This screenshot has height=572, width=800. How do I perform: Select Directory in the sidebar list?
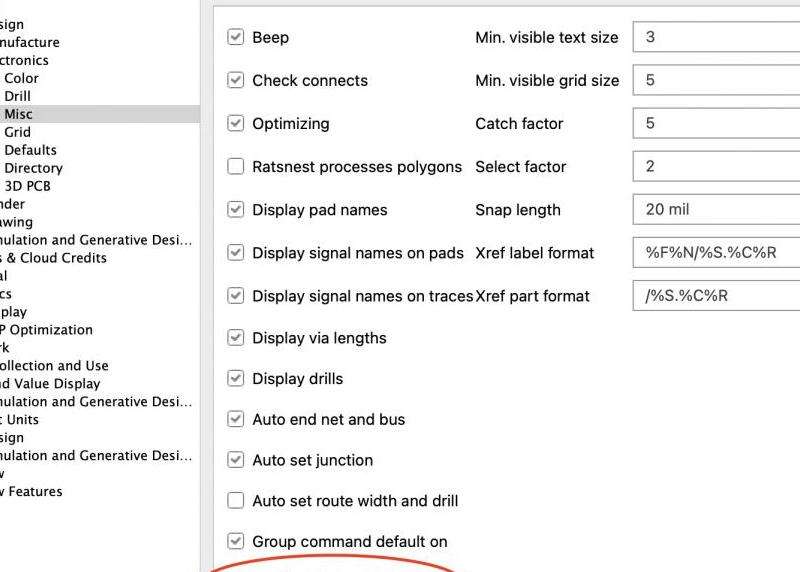[x=33, y=168]
